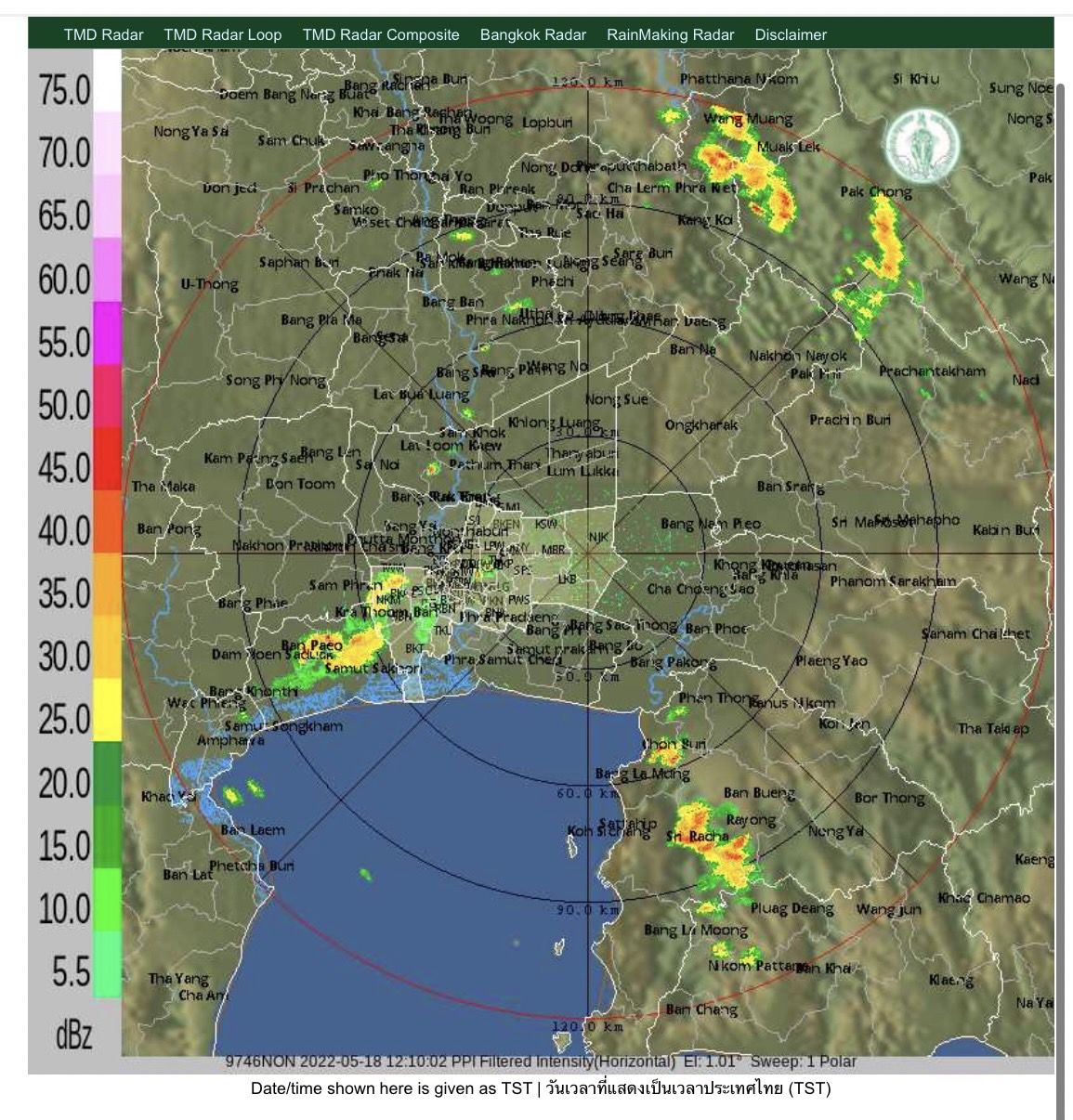Click the pale green 5.5 legend swatch

(x=107, y=964)
